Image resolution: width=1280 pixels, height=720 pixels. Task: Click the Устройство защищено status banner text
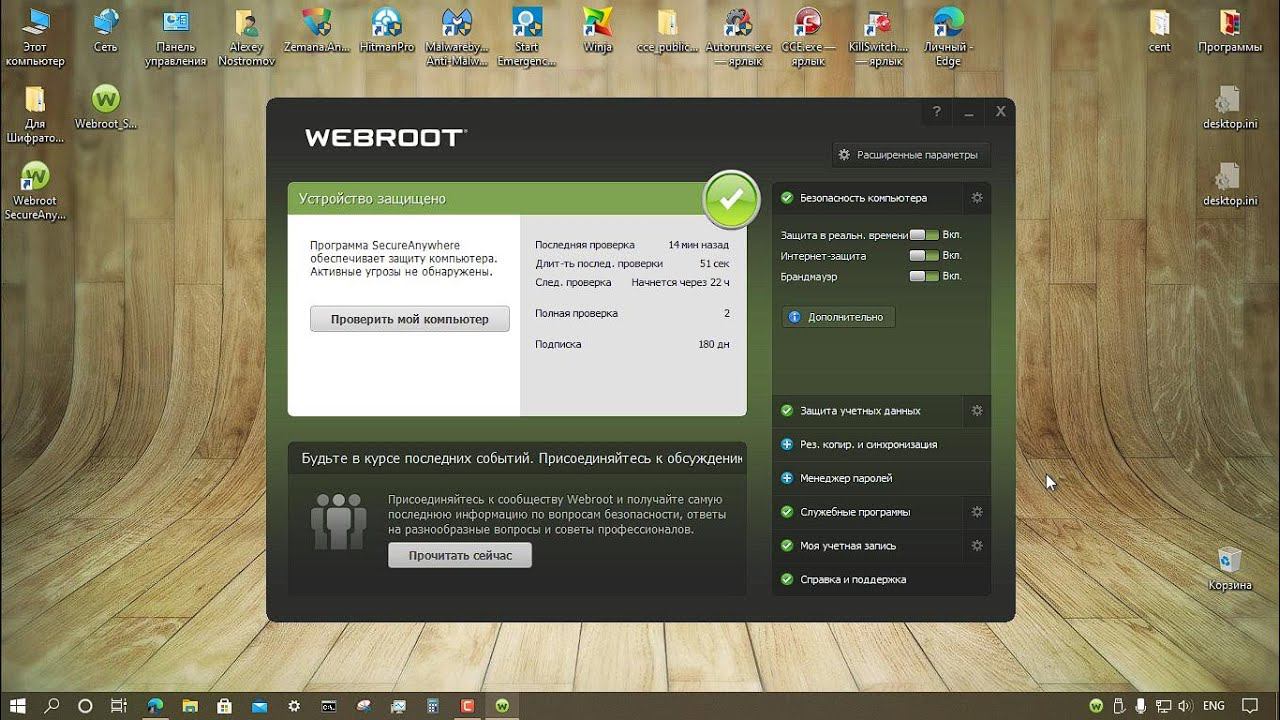click(x=372, y=199)
